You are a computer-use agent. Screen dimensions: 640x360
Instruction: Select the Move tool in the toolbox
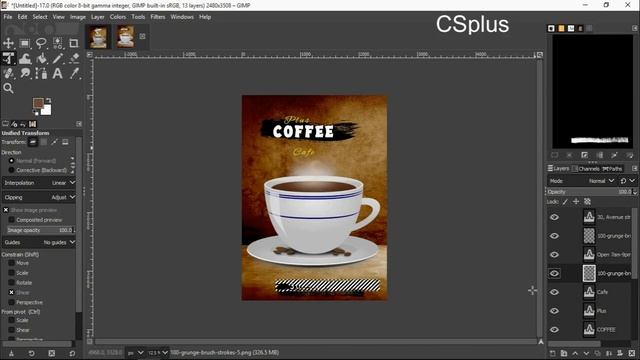pyautogui.click(x=8, y=43)
